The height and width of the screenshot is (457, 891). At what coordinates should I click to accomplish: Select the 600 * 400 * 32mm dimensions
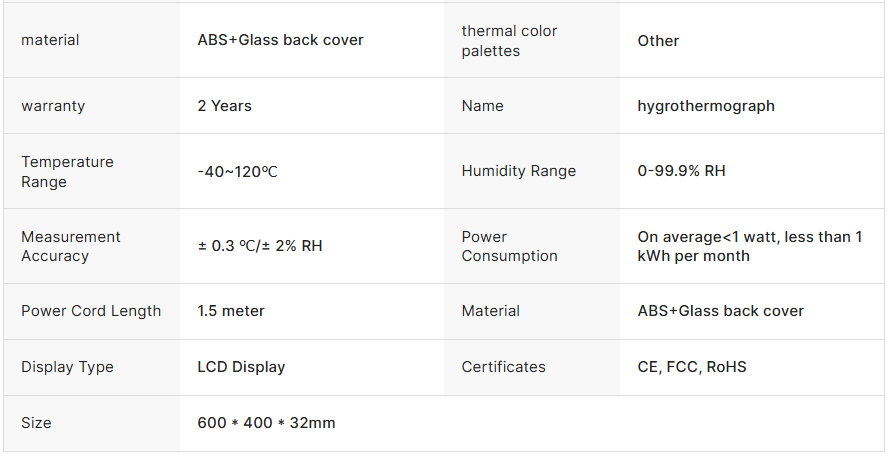(266, 423)
